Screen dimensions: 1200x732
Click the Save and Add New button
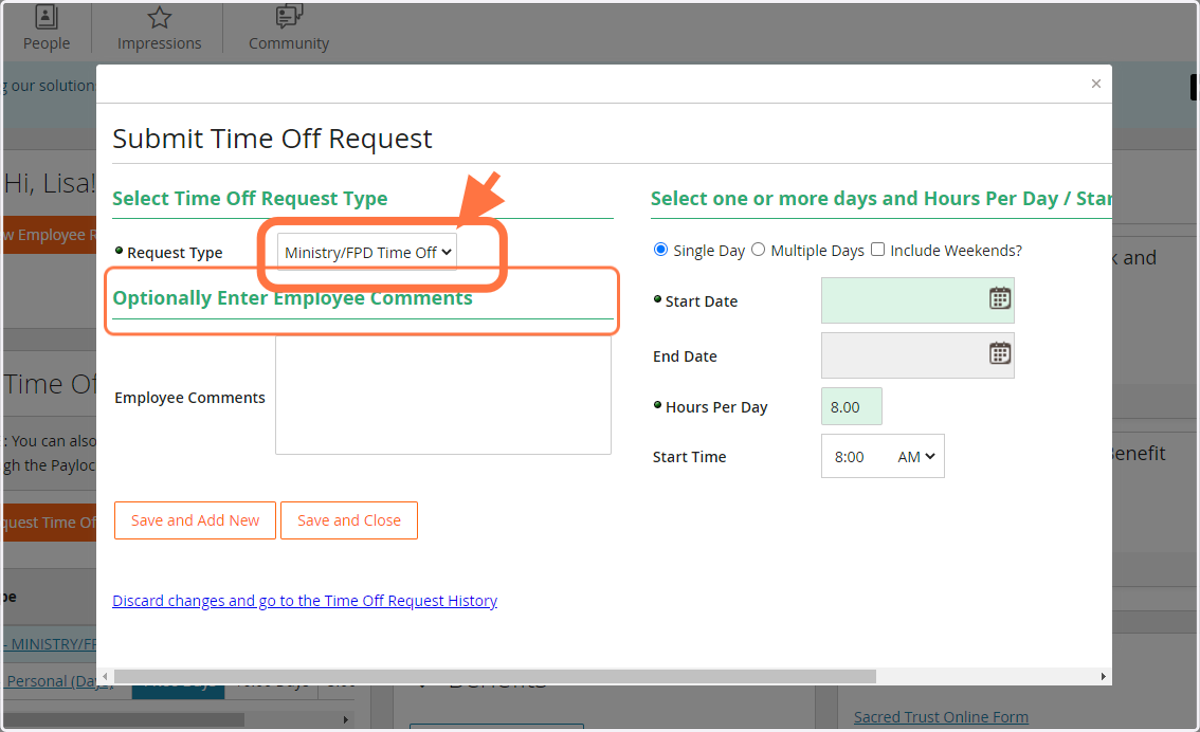coord(195,520)
